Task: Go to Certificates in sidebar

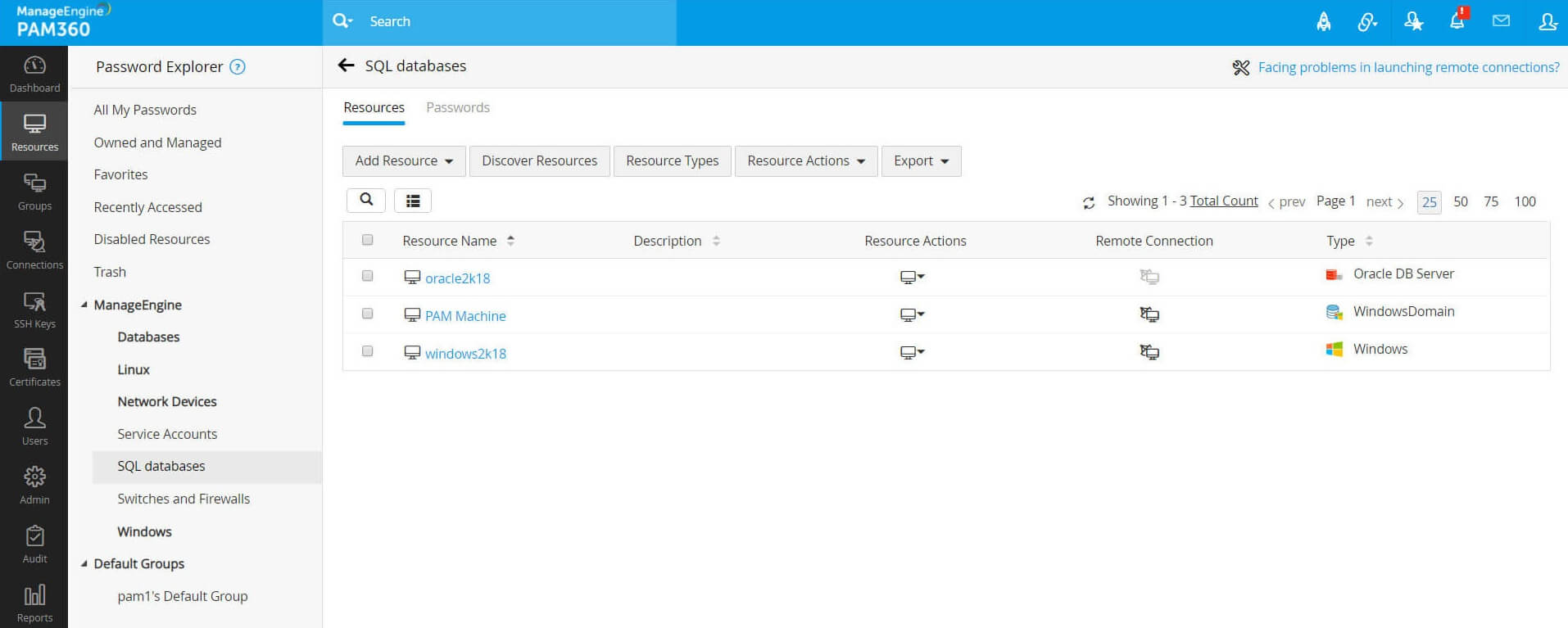Action: (x=34, y=368)
